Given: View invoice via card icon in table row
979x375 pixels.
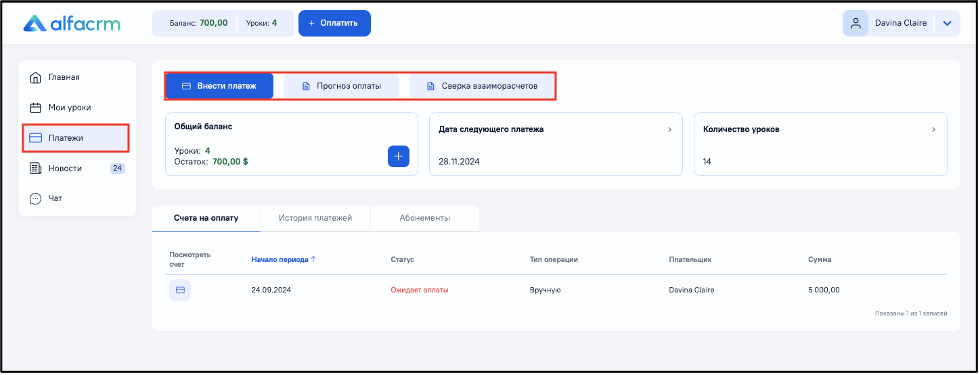Looking at the screenshot, I should click(x=180, y=290).
